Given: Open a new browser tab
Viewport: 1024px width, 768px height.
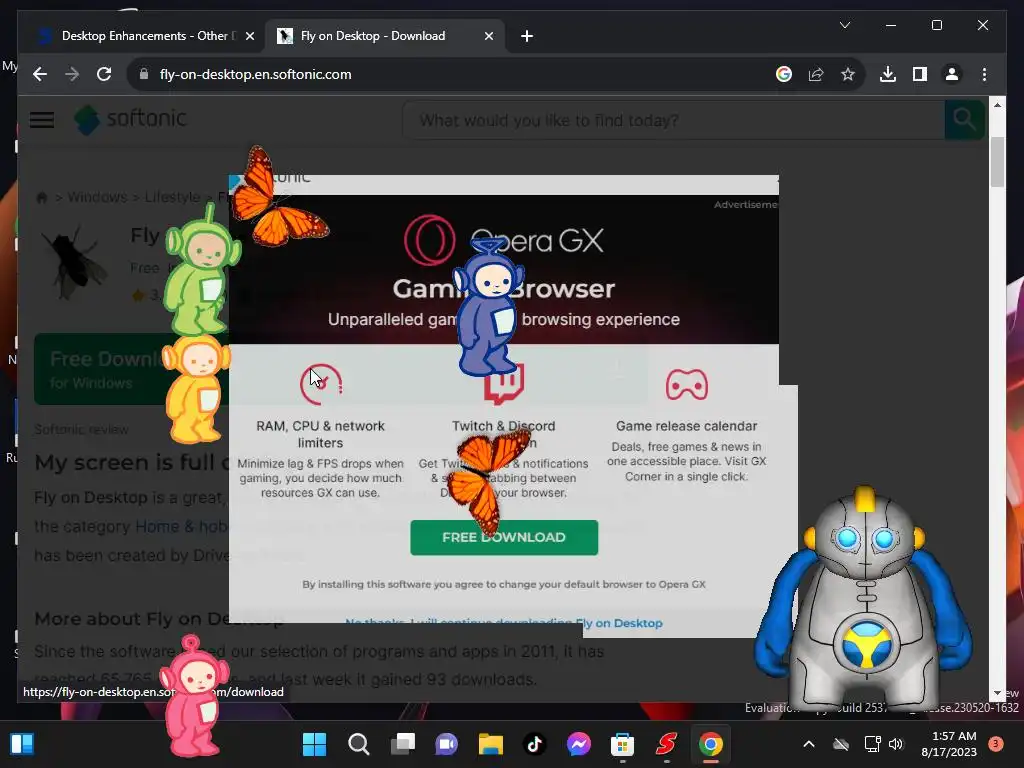Looking at the screenshot, I should click(527, 36).
